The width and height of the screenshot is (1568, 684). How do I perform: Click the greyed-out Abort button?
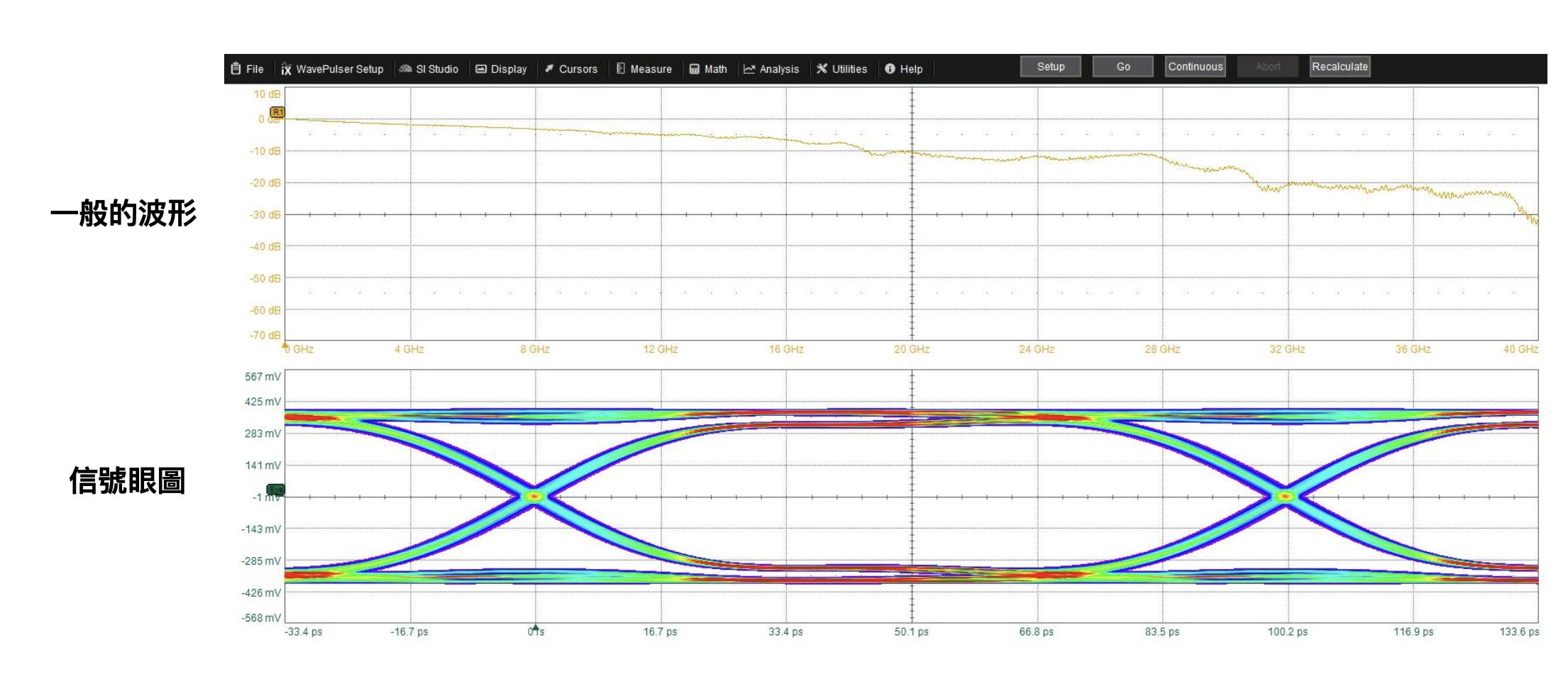coord(1268,67)
